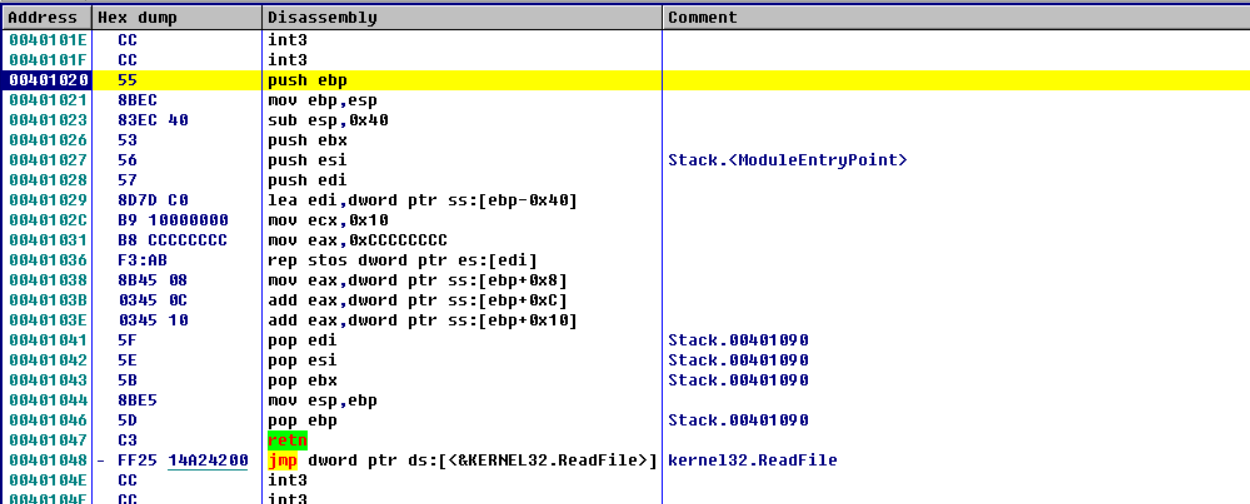Click hex bytes B9 10000000
This screenshot has height=504, width=1250.
click(x=173, y=220)
